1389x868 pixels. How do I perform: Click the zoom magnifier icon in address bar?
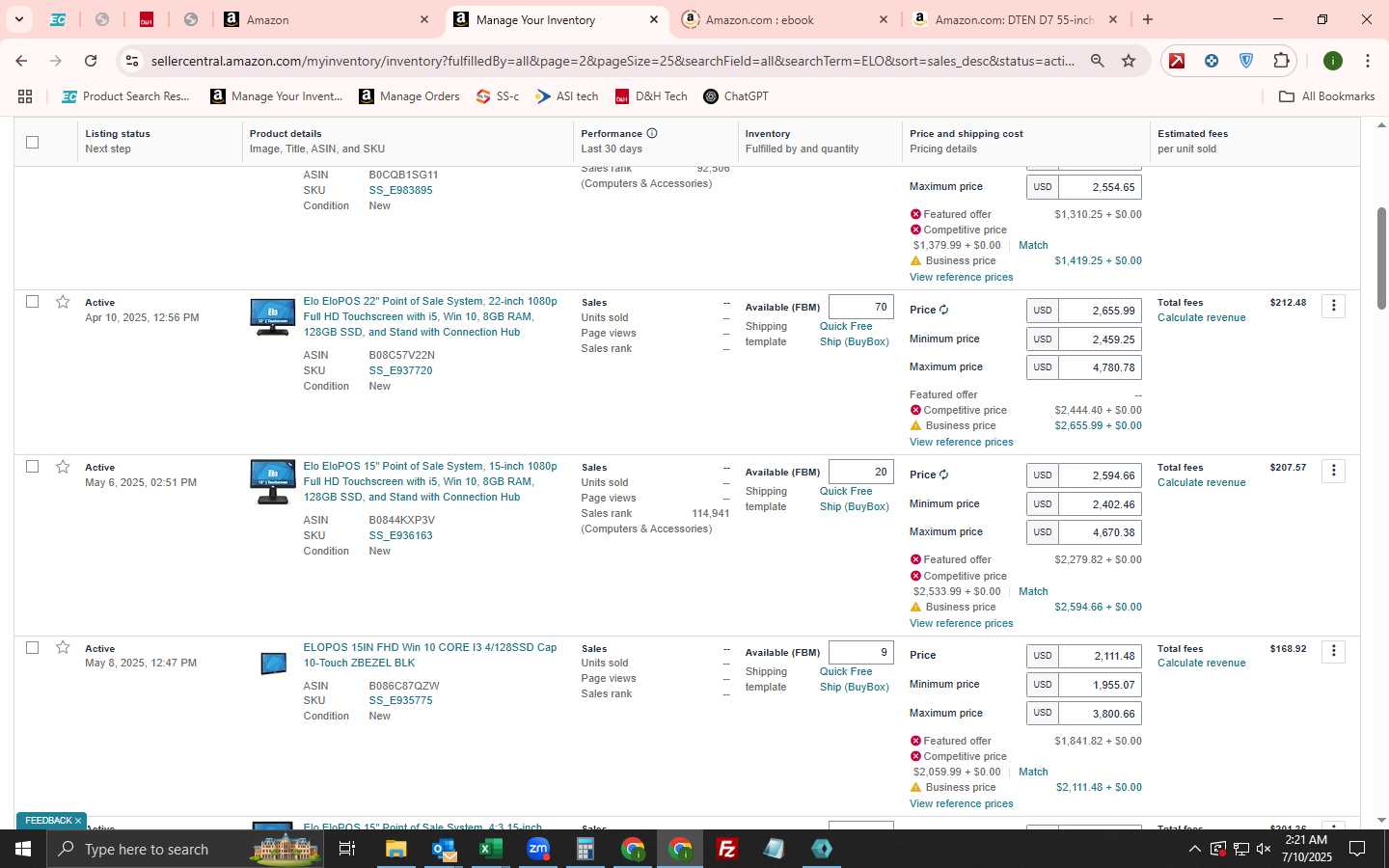(1098, 61)
